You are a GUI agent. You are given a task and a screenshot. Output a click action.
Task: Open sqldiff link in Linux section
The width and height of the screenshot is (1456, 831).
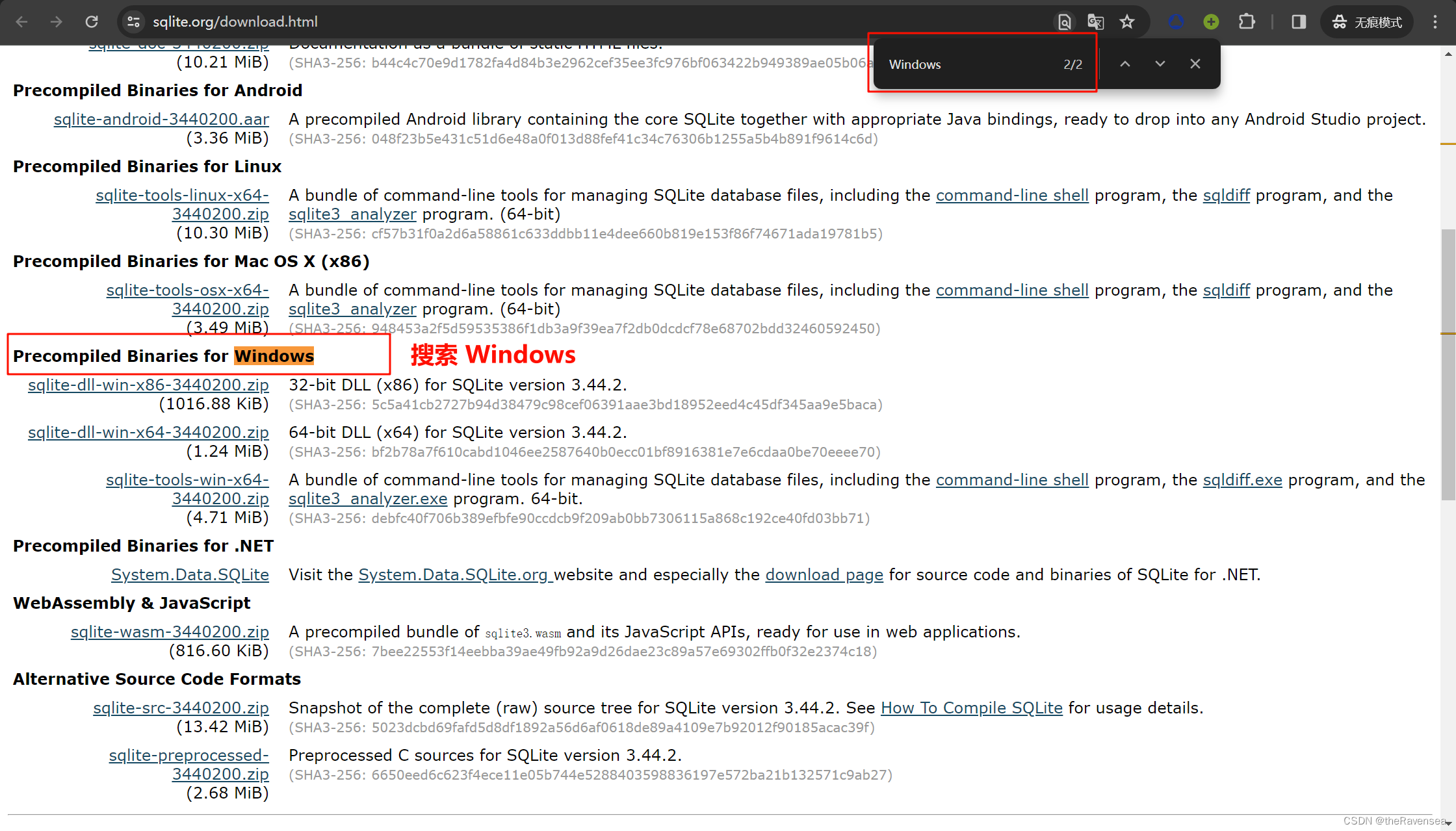1226,195
